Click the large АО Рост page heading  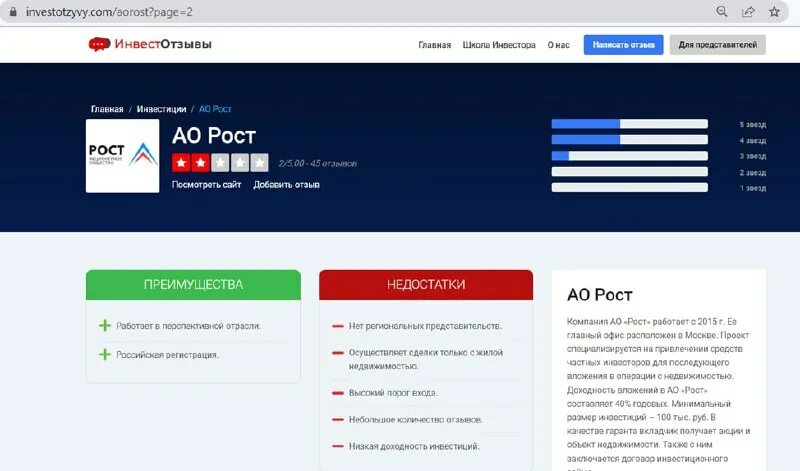pos(214,136)
